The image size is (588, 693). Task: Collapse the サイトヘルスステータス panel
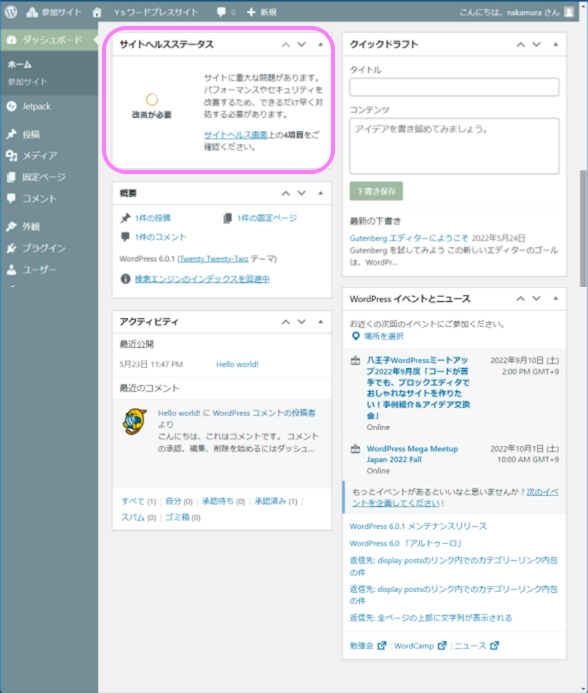pos(321,45)
